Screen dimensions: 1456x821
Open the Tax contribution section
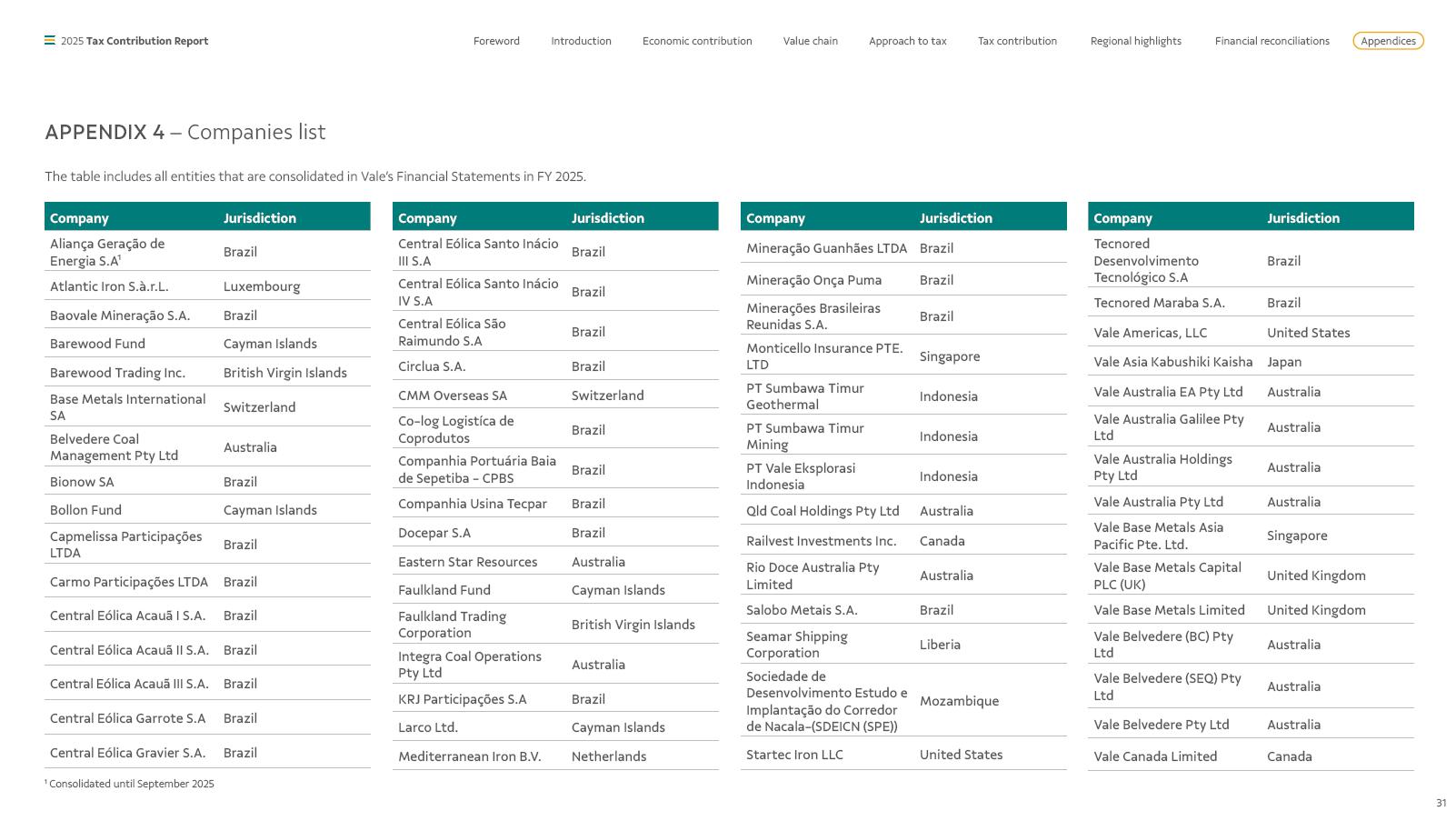(x=1017, y=41)
